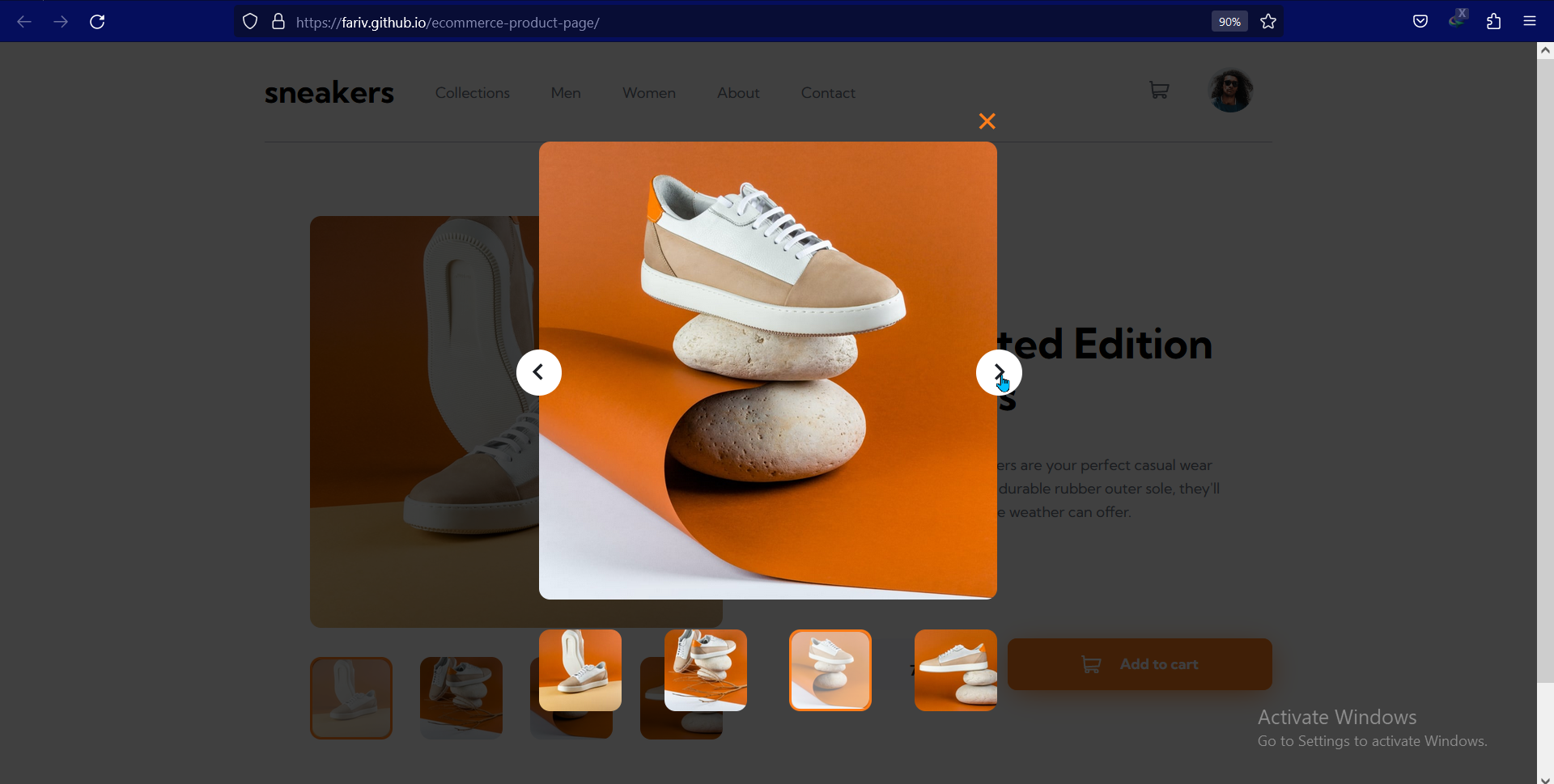
Task: Open the Collections nav link
Action: [x=473, y=94]
